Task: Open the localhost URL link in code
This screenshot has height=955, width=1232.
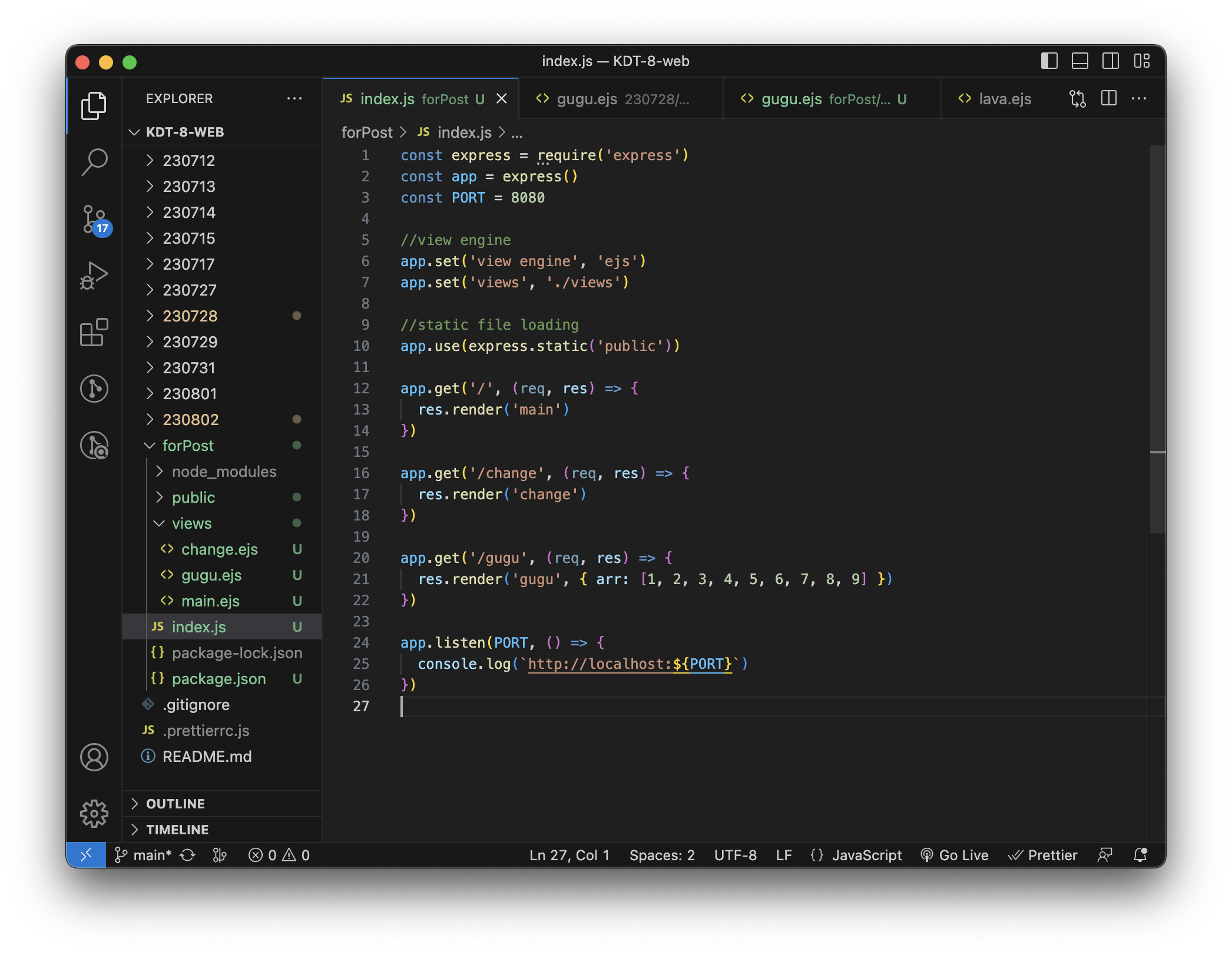Action: [630, 664]
